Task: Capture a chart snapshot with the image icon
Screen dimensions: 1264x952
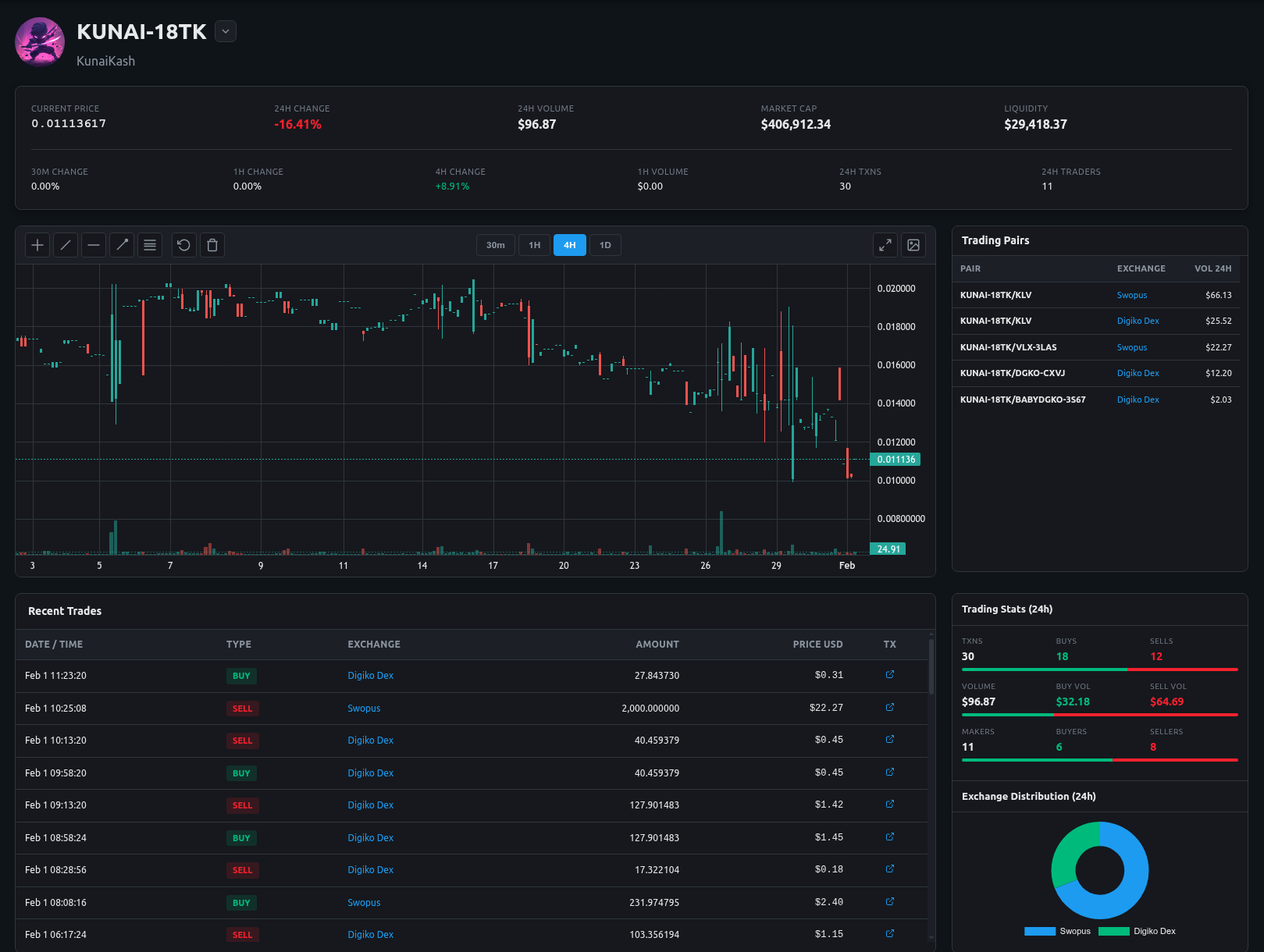Action: (913, 245)
